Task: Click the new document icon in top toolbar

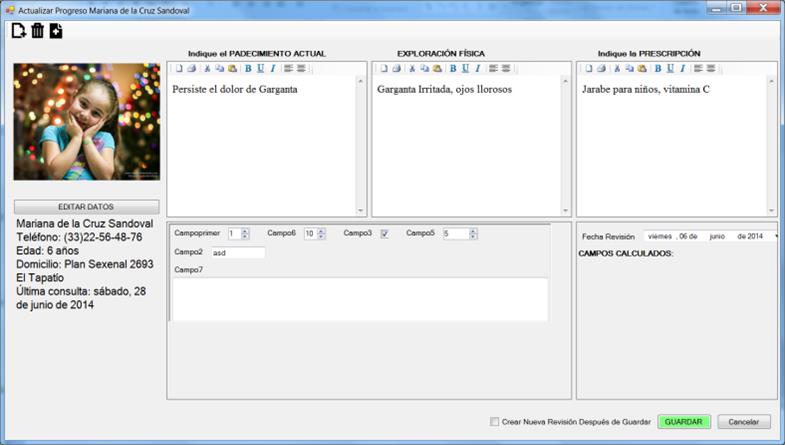Action: [18, 31]
